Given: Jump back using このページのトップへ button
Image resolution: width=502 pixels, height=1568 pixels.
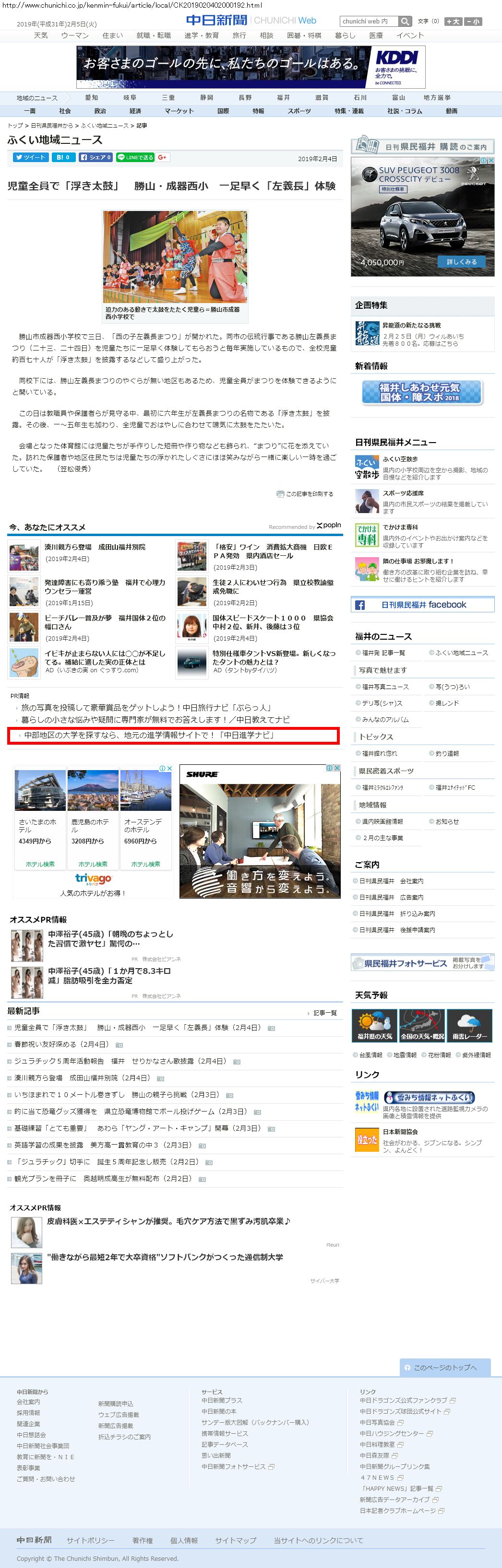Looking at the screenshot, I should tap(445, 1367).
